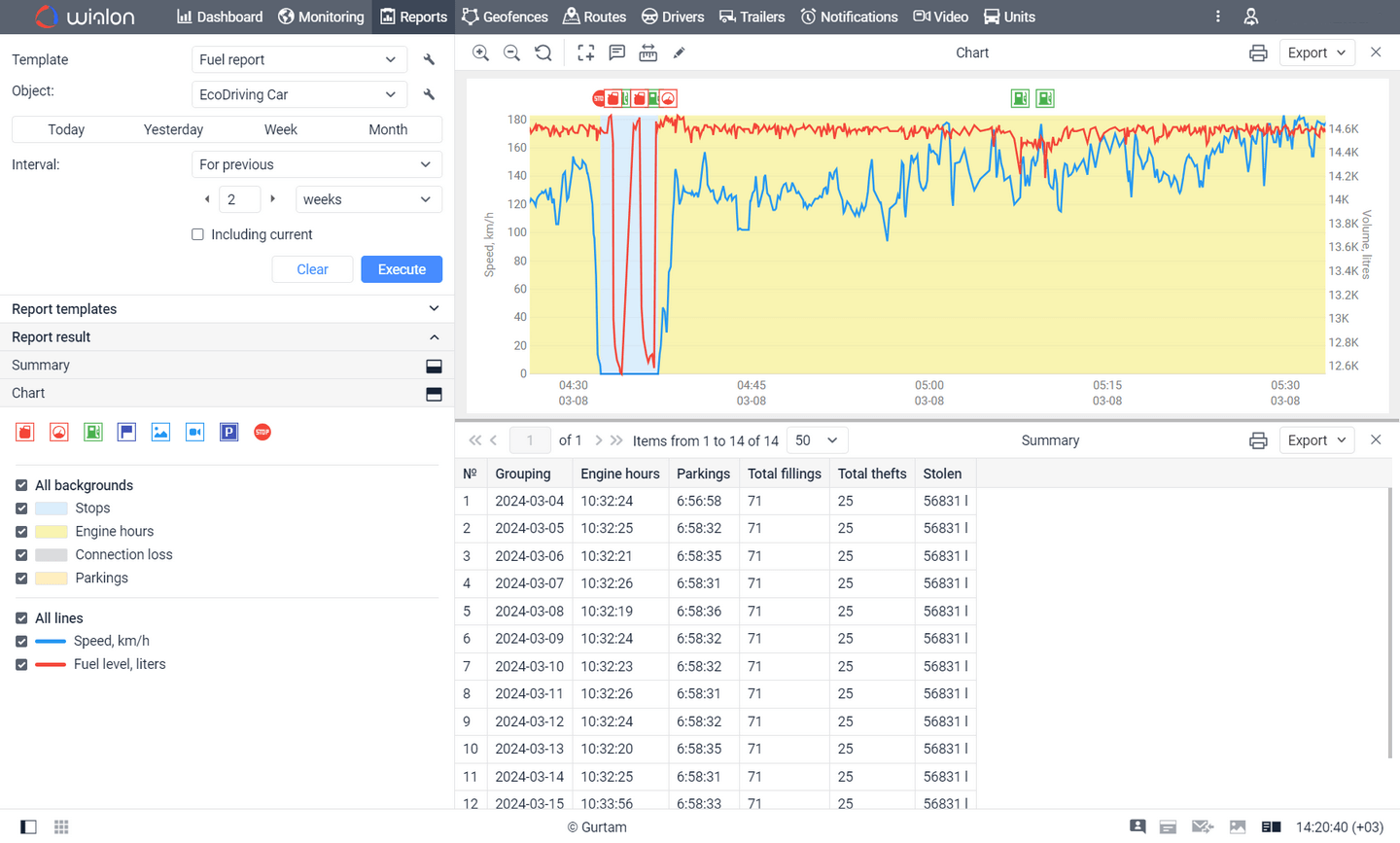Enable the Including current option
Viewport: 1400px width, 843px height.
click(x=197, y=233)
